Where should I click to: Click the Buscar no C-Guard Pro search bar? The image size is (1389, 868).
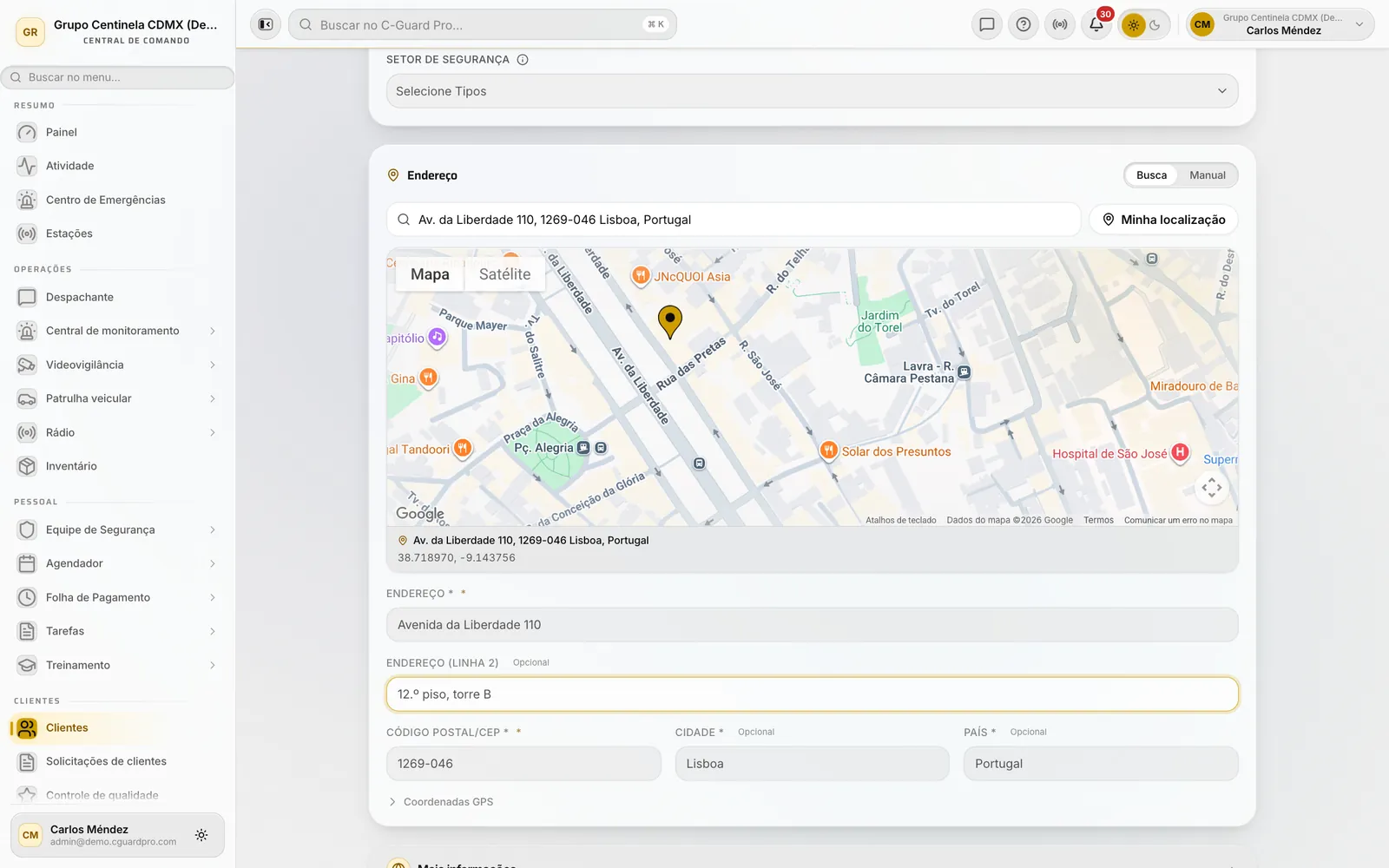click(x=482, y=24)
